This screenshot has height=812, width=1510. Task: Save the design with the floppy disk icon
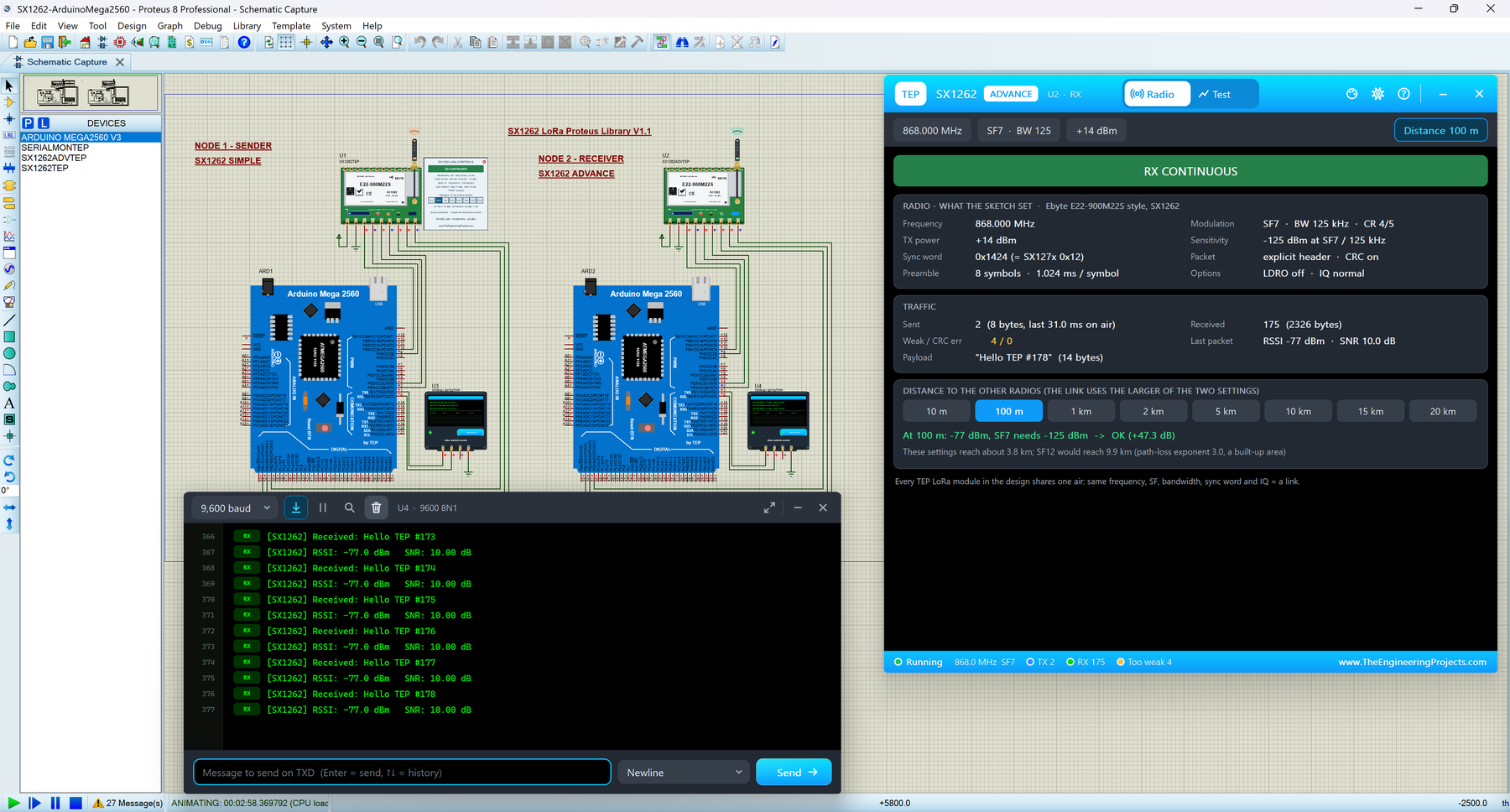[47, 42]
